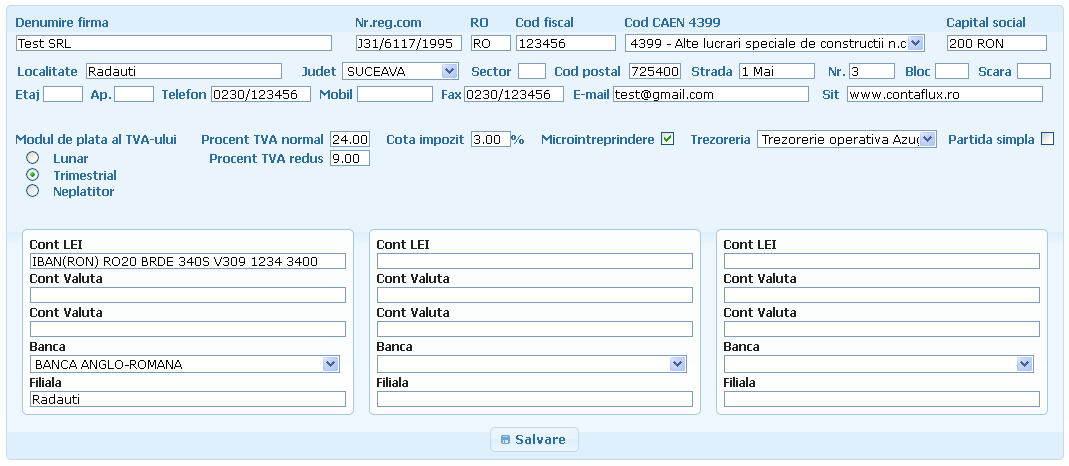This screenshot has height=466, width=1069.
Task: Click the empty Bloc field
Action: (952, 71)
